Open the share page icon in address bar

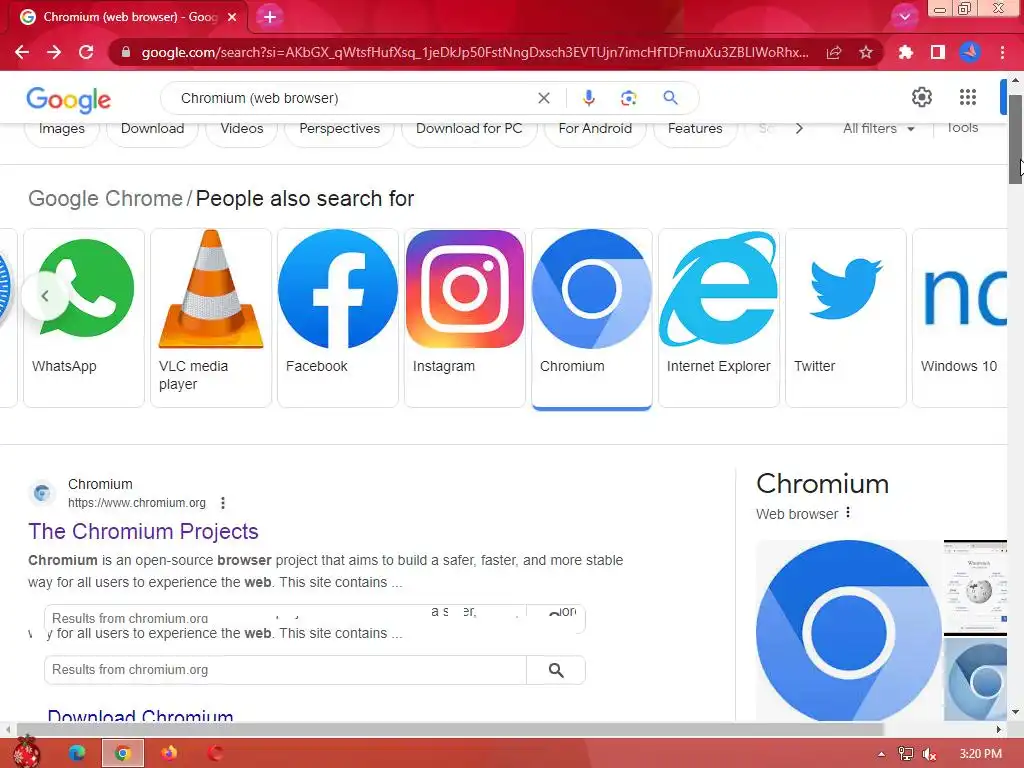click(x=833, y=52)
